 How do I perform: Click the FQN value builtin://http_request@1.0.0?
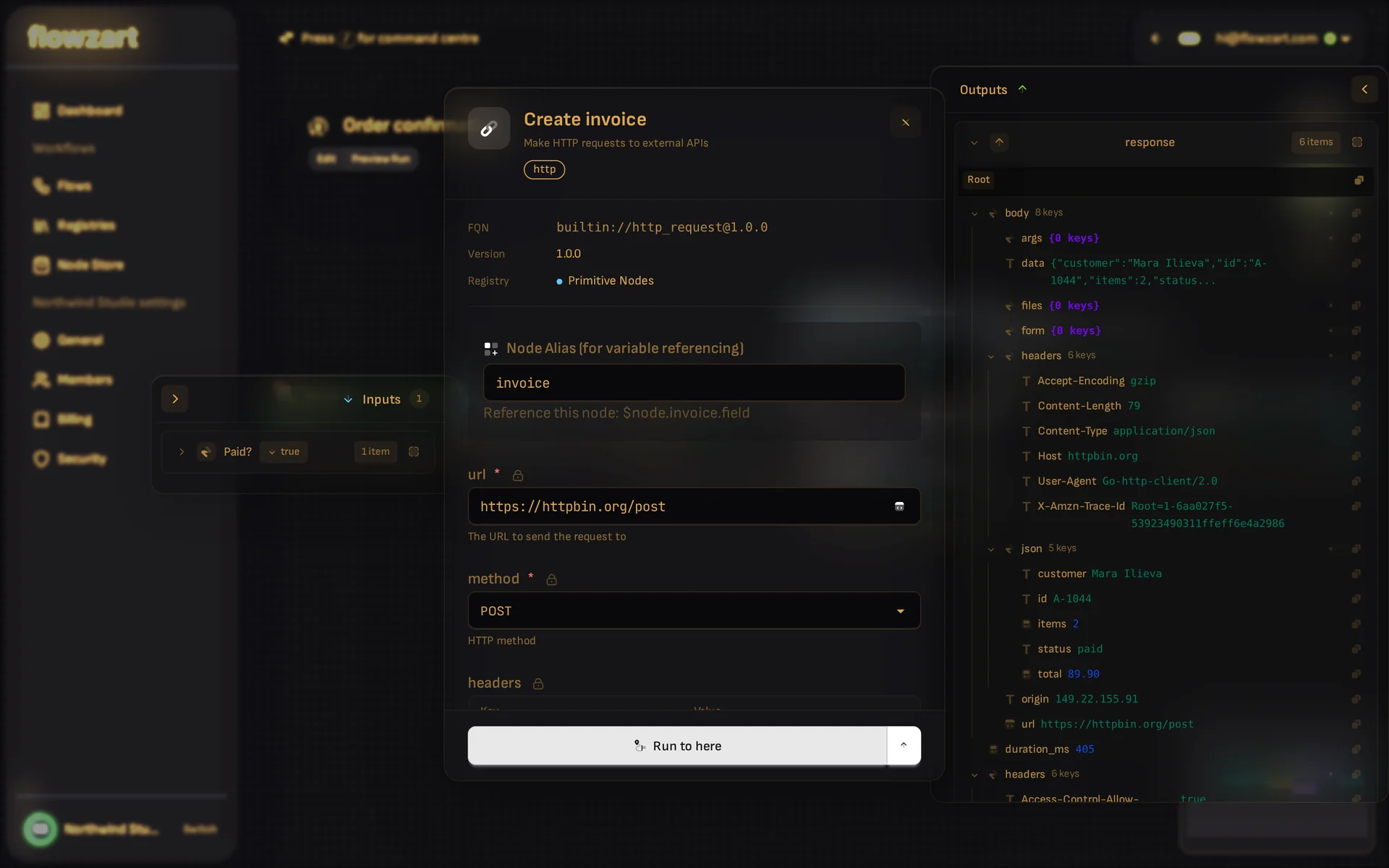[x=662, y=227]
